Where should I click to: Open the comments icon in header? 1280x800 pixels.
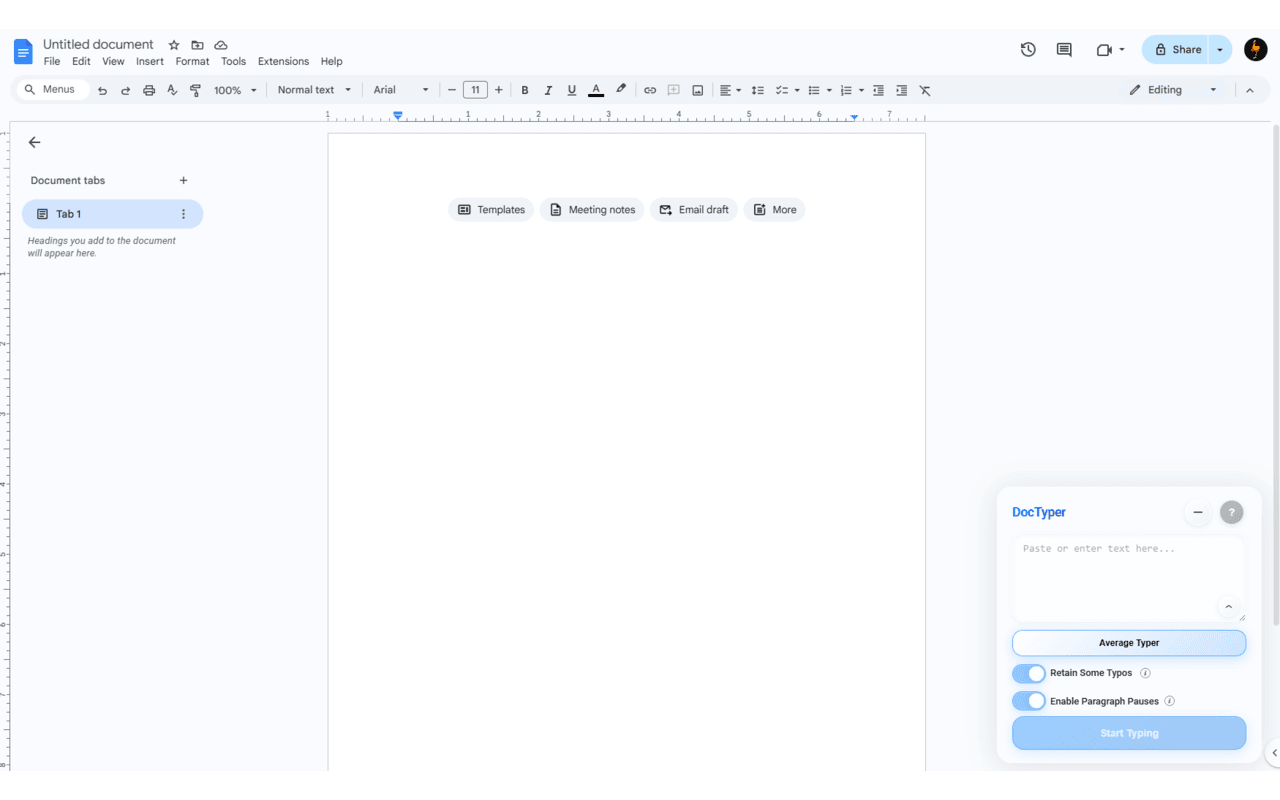(x=1064, y=49)
